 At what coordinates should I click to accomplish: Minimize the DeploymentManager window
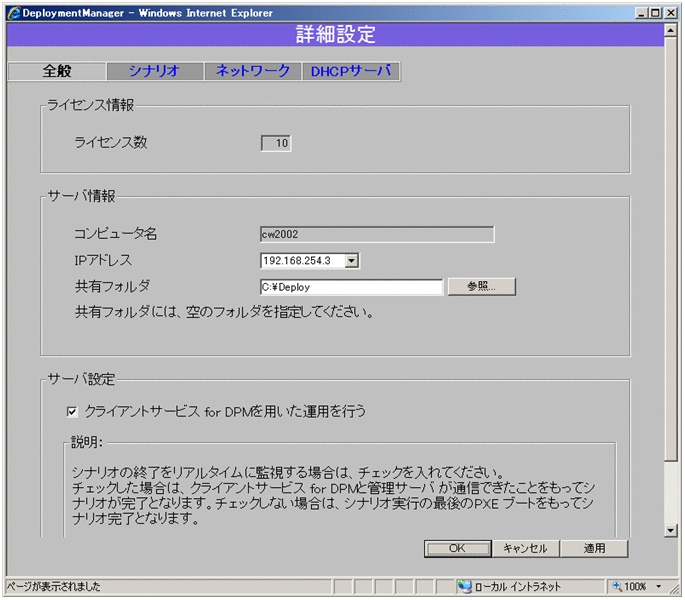tap(641, 13)
